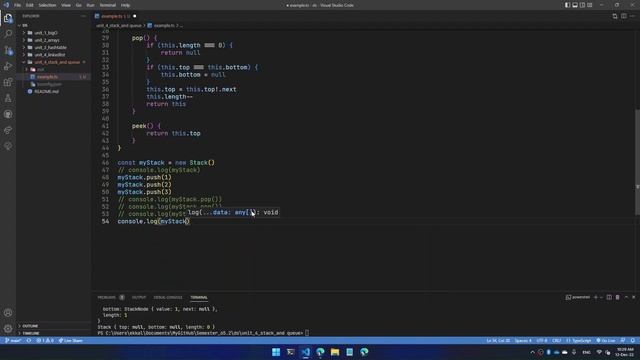The width and height of the screenshot is (640, 360).
Task: Click Split Editor Right icon
Action: point(624,16)
